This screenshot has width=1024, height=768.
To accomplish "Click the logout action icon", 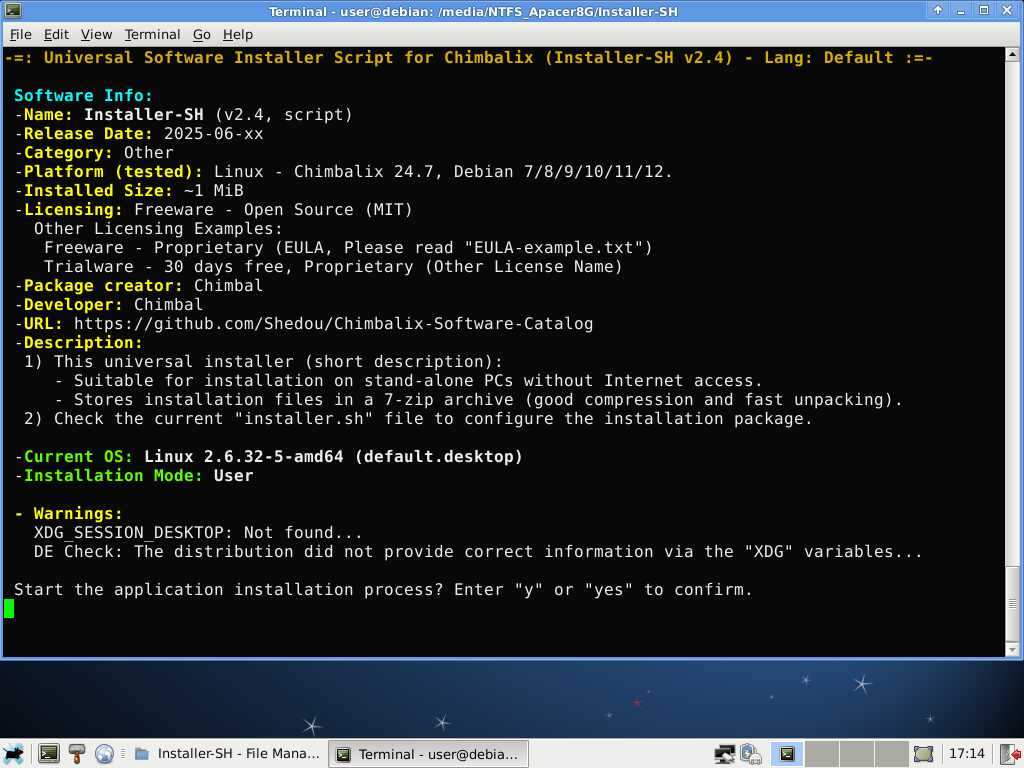I will [1011, 754].
